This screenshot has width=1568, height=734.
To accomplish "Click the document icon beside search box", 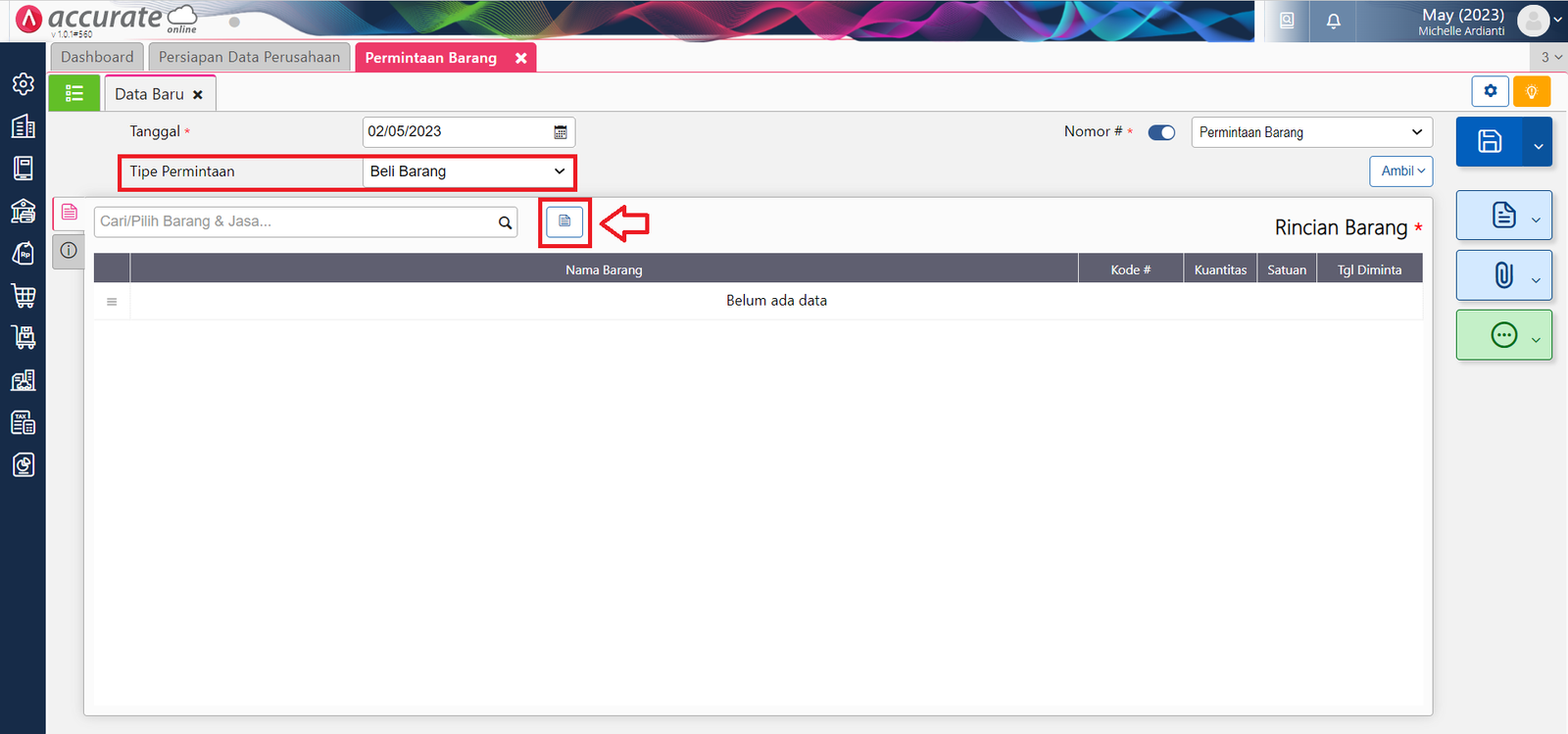I will (564, 221).
